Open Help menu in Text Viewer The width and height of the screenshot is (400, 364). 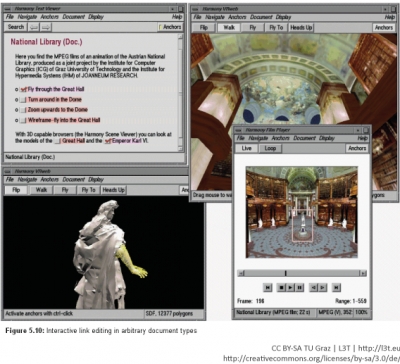point(177,17)
